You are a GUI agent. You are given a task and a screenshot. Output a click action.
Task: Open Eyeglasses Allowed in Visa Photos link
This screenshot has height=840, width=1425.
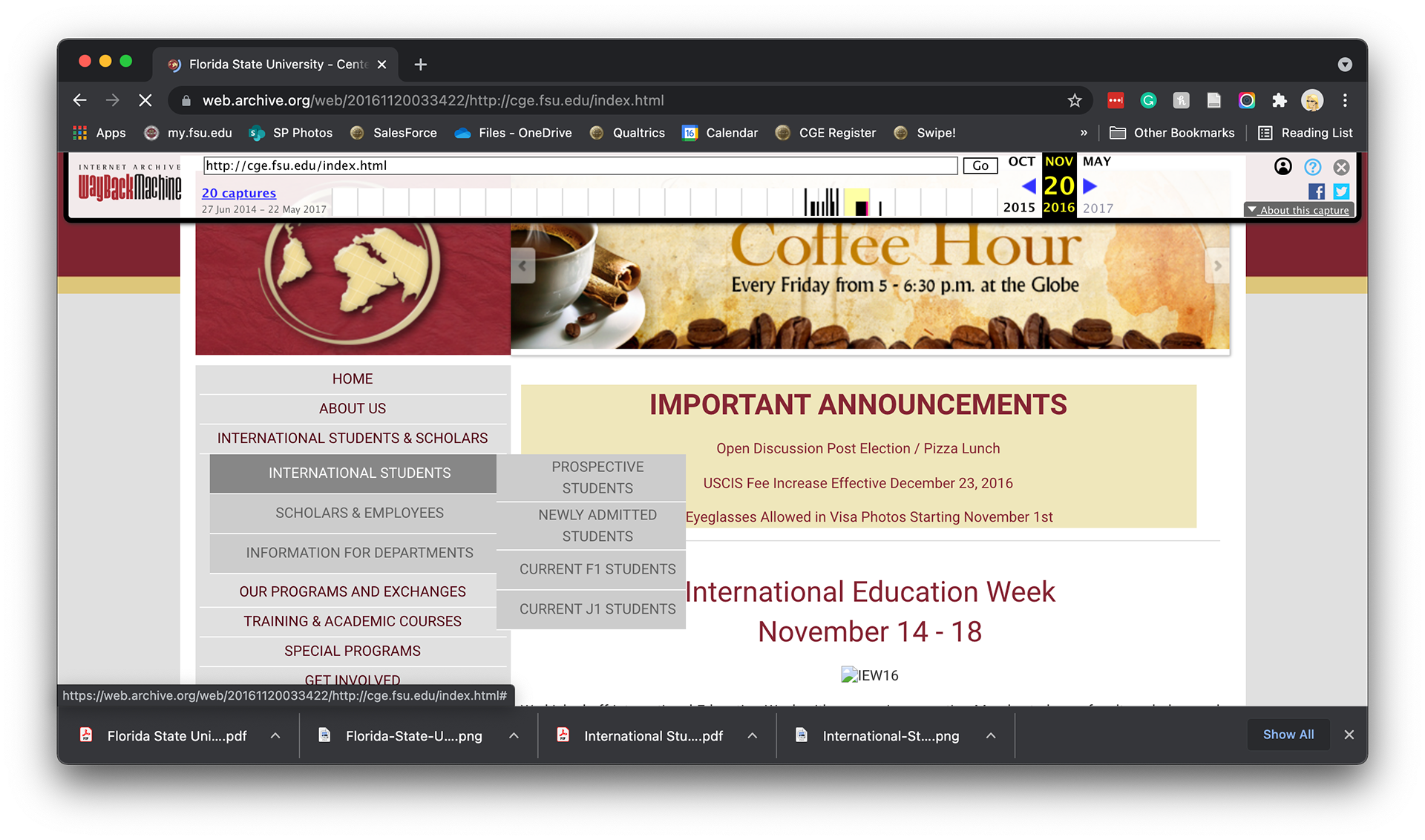click(869, 517)
